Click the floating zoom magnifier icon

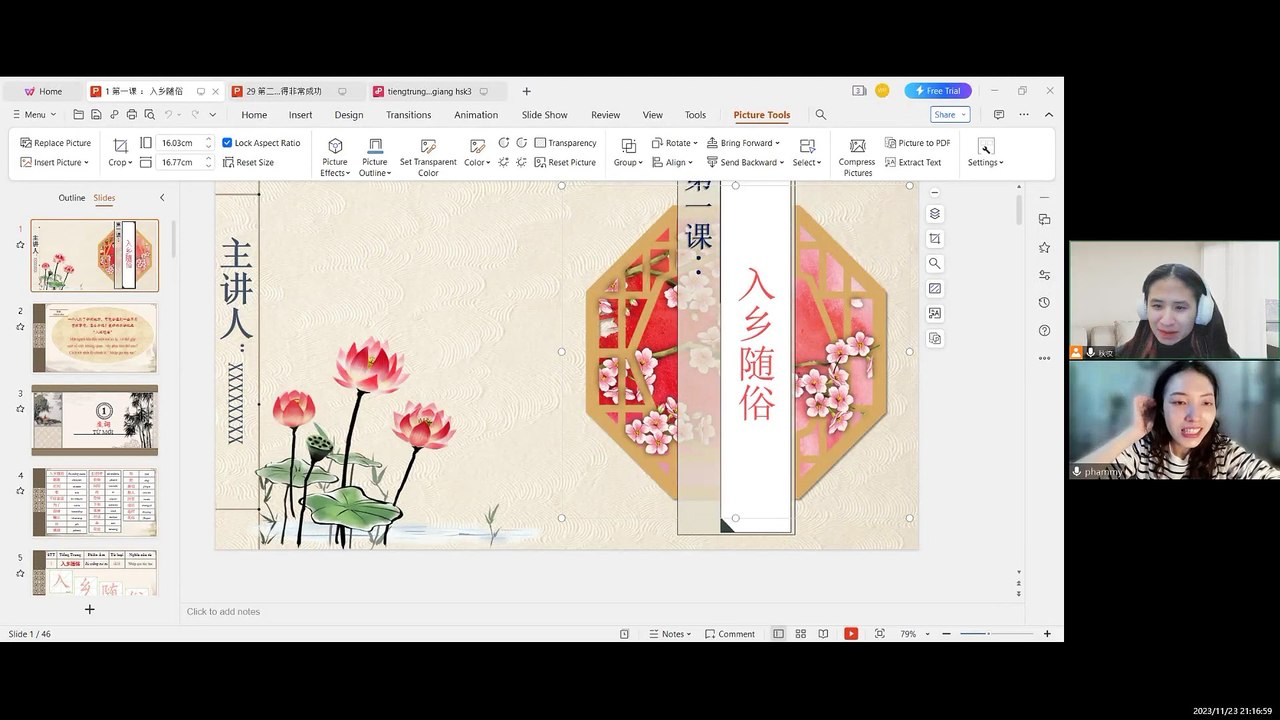(935, 264)
